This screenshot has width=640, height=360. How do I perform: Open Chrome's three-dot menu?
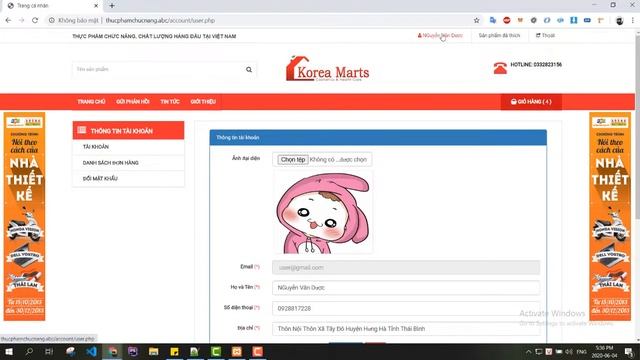(x=633, y=20)
